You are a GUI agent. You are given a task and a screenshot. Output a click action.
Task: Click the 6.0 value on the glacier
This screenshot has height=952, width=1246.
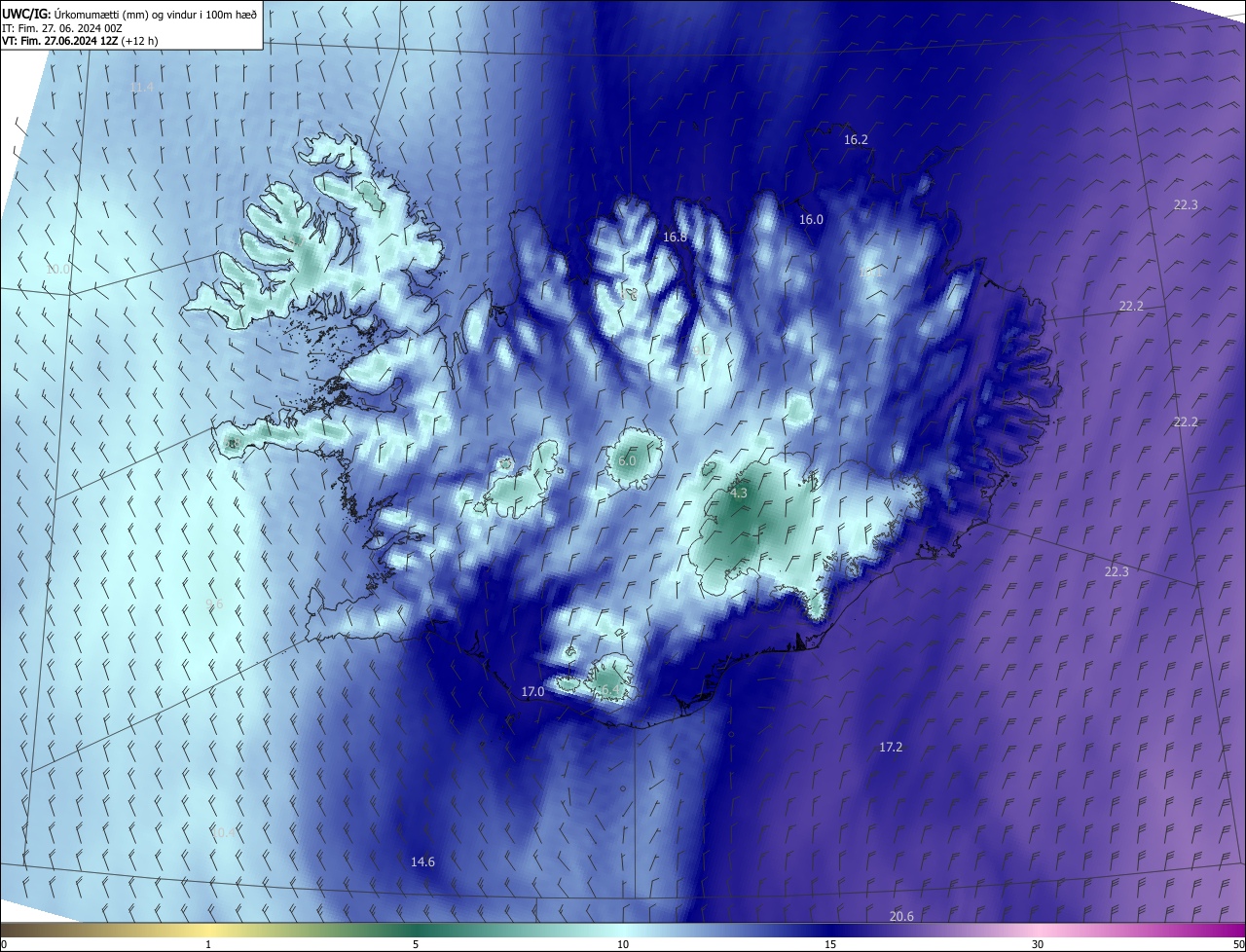coord(627,461)
